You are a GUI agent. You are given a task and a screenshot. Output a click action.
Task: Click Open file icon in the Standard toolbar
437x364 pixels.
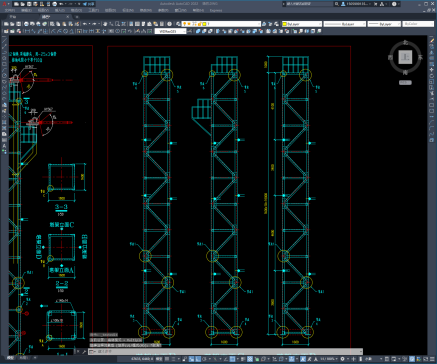click(x=12, y=24)
